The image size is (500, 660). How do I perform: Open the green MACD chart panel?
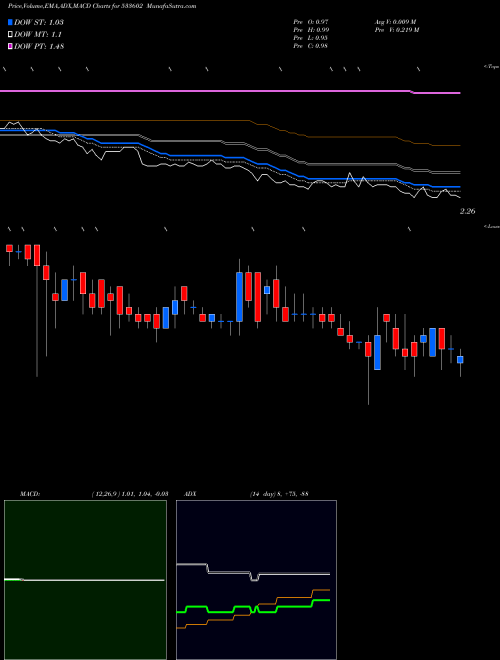click(x=85, y=580)
